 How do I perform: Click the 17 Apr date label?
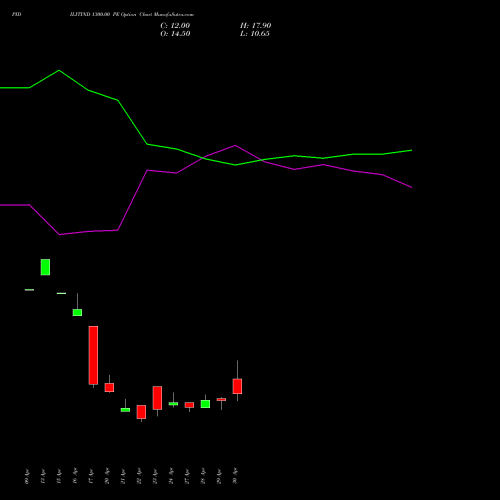coord(91,476)
